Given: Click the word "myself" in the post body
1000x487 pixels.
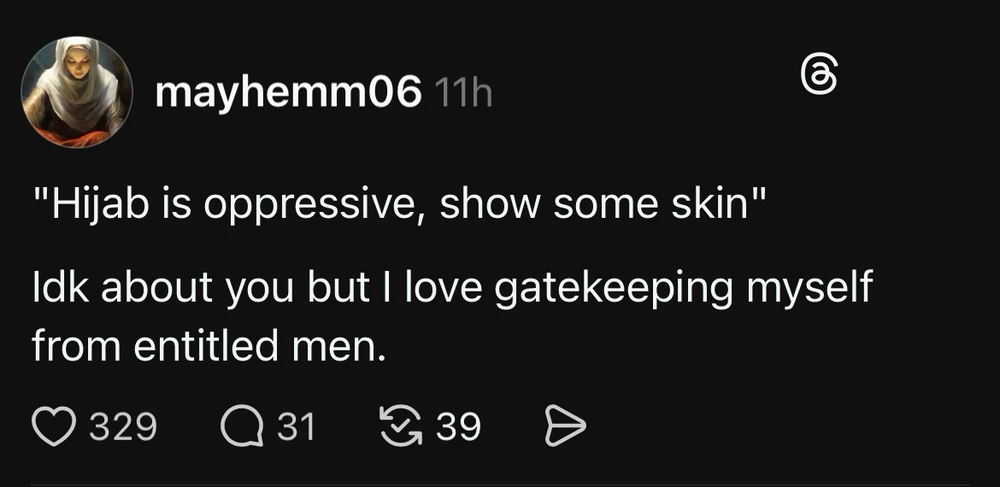Looking at the screenshot, I should point(800,292).
